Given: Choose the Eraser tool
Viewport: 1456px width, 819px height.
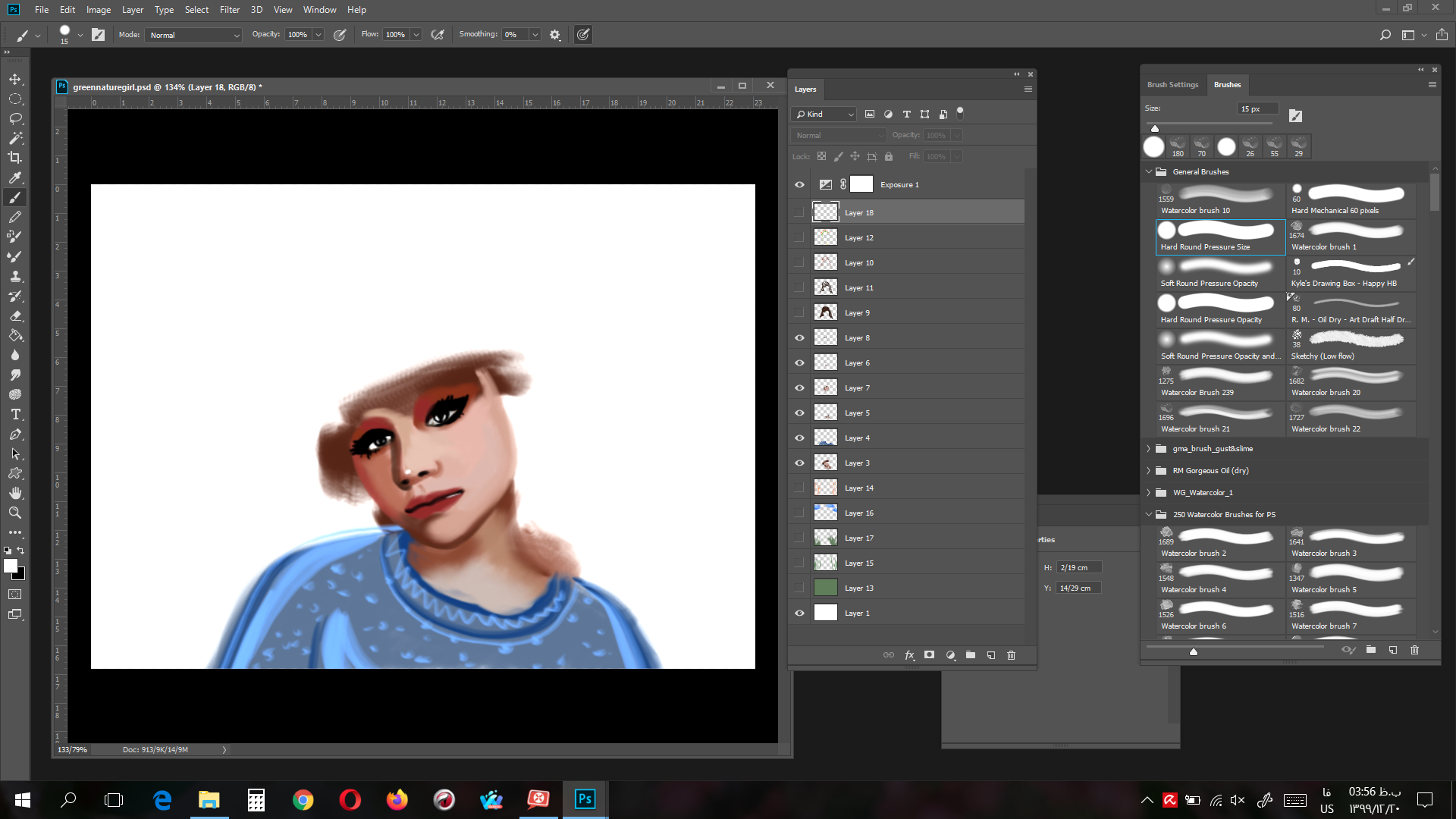Looking at the screenshot, I should pyautogui.click(x=15, y=315).
